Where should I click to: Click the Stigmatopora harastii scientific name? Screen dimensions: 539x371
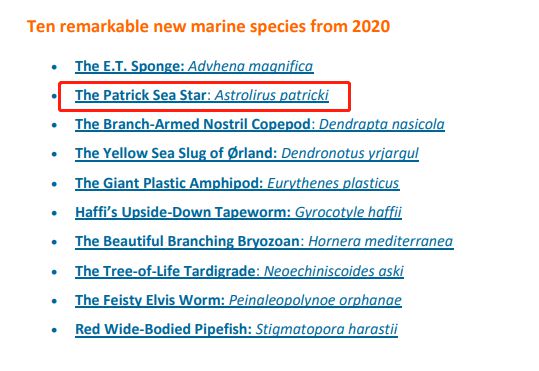[327, 329]
